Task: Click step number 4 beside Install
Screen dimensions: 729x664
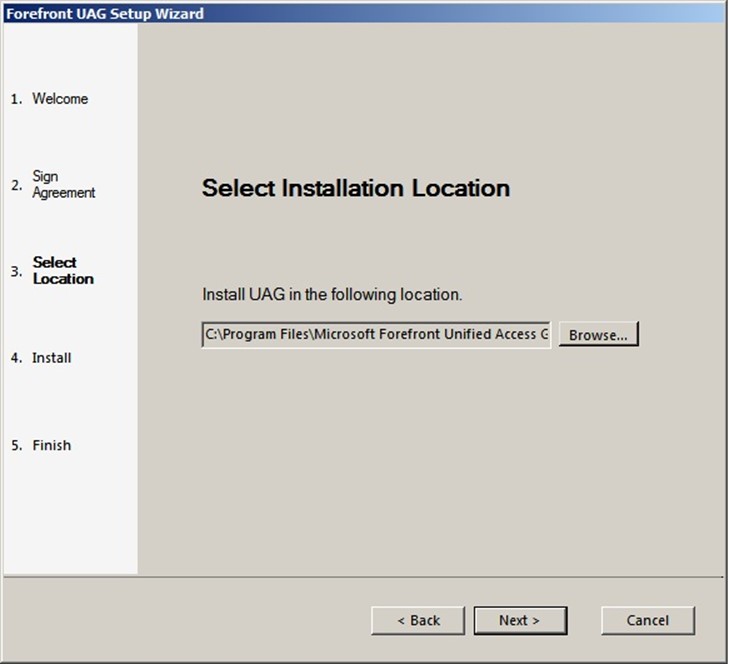Action: coord(16,358)
